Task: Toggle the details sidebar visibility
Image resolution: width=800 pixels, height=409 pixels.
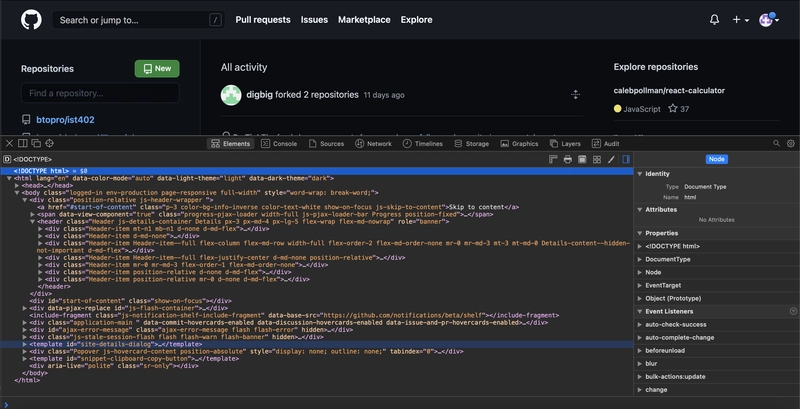Action: coord(626,159)
